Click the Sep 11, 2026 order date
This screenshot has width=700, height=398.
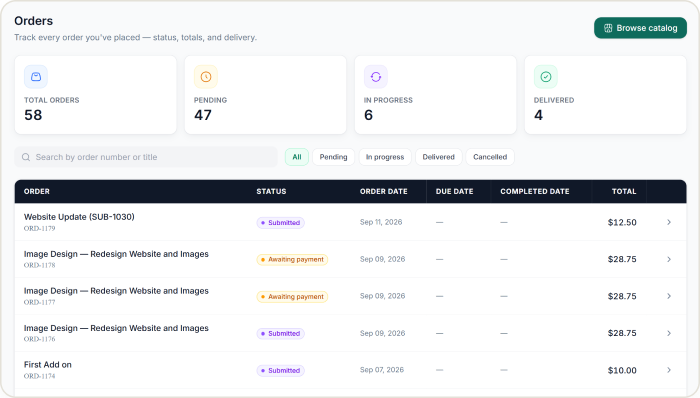pyautogui.click(x=381, y=222)
